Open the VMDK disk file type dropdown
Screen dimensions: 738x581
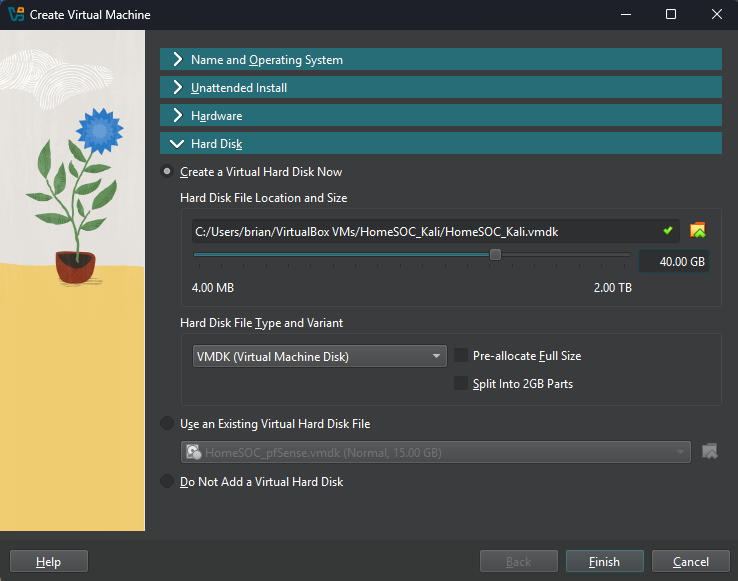tap(319, 356)
